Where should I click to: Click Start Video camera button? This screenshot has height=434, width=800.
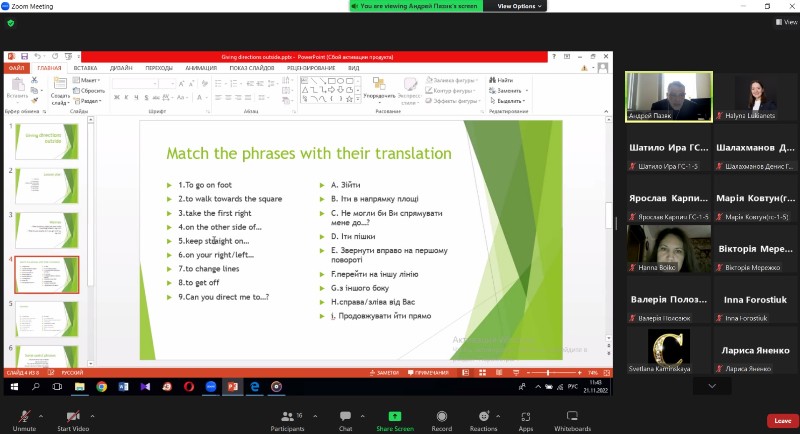(x=73, y=421)
